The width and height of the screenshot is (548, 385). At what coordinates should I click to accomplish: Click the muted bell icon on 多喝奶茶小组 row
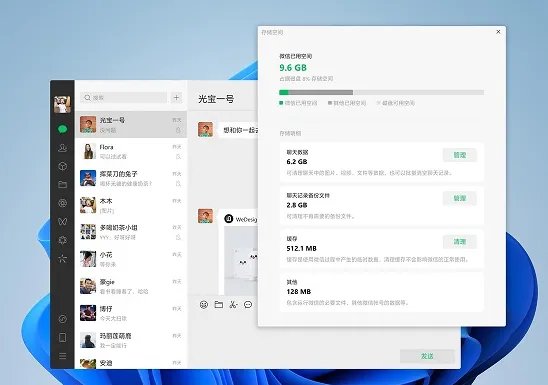(179, 238)
